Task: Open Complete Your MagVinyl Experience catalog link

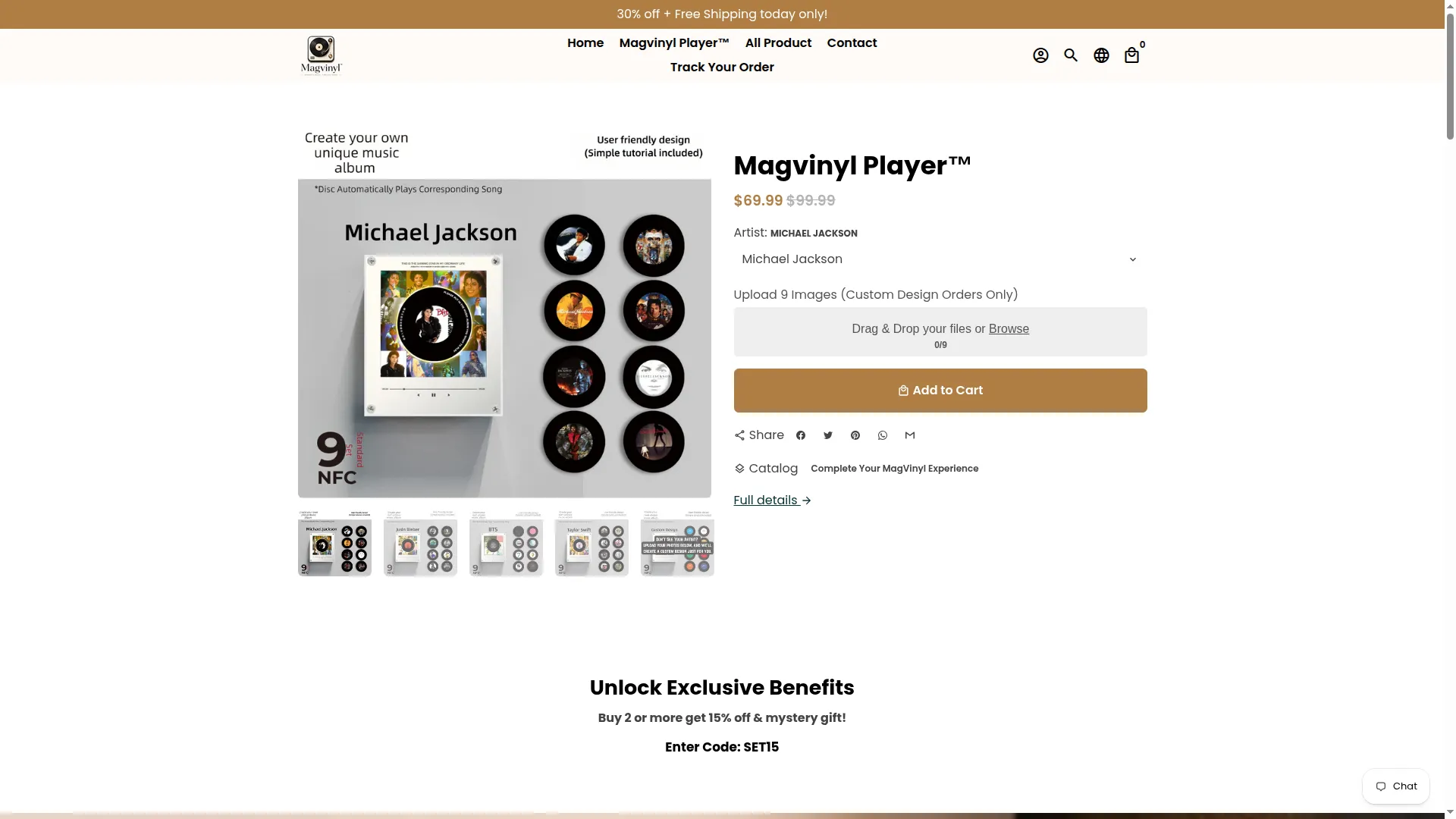Action: click(x=894, y=469)
